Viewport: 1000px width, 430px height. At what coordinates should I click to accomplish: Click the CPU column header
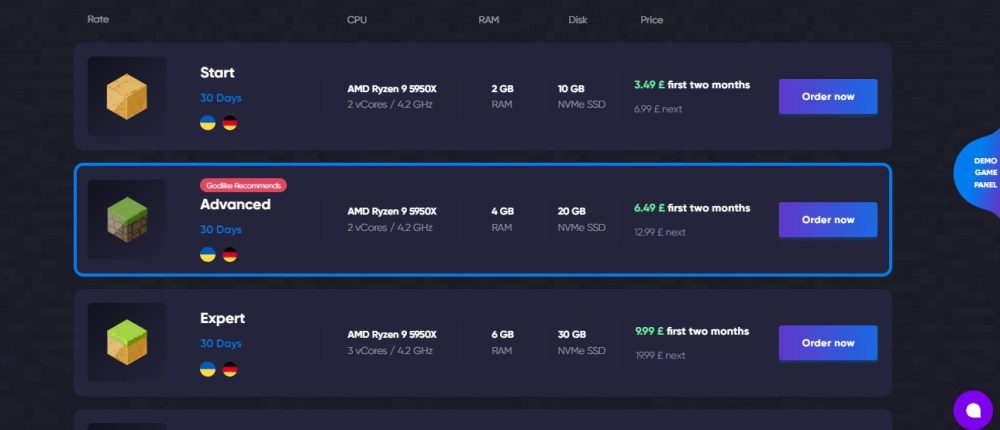(357, 20)
